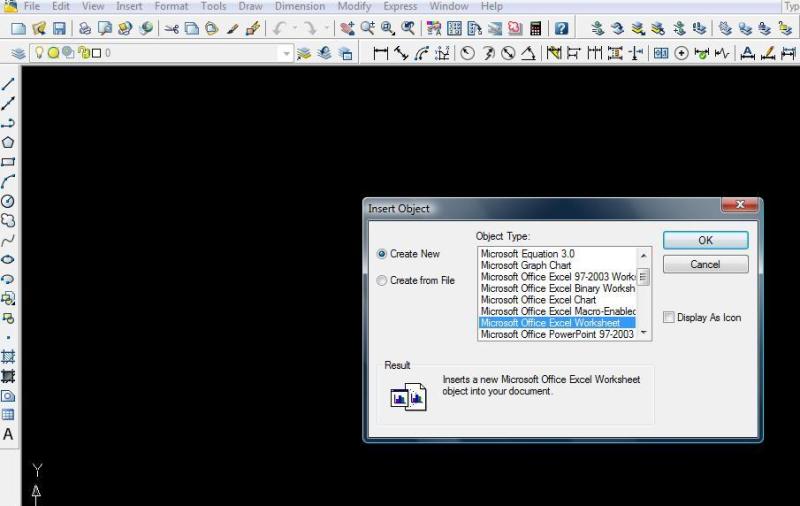The image size is (800, 506).
Task: Click the Cut scissors icon
Action: pyautogui.click(x=171, y=29)
